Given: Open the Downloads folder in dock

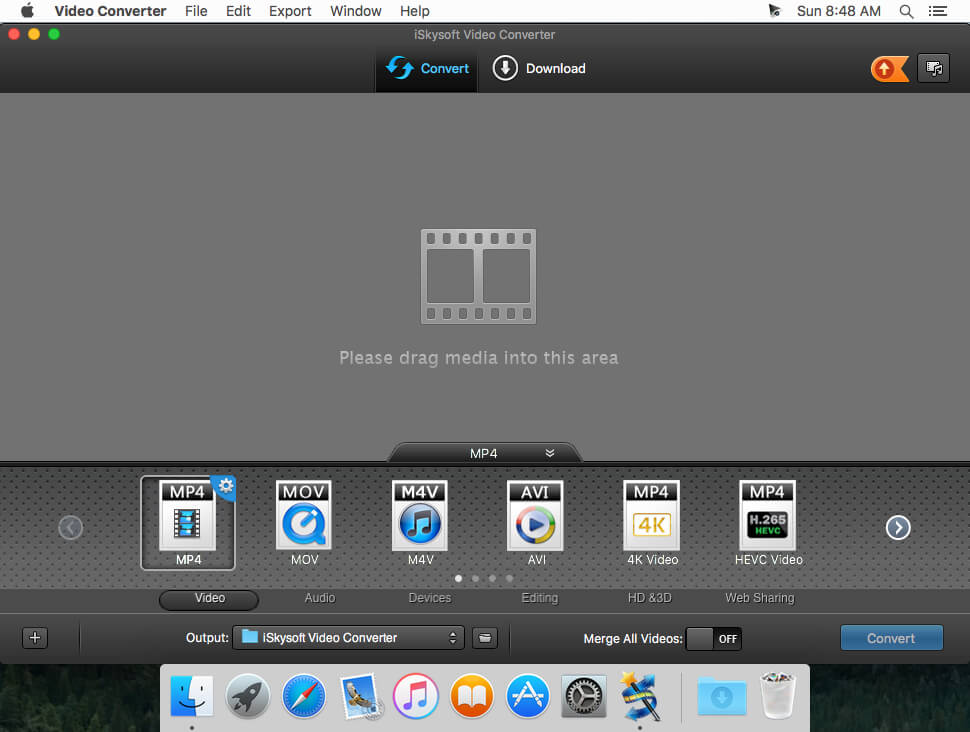Looking at the screenshot, I should tap(722, 696).
